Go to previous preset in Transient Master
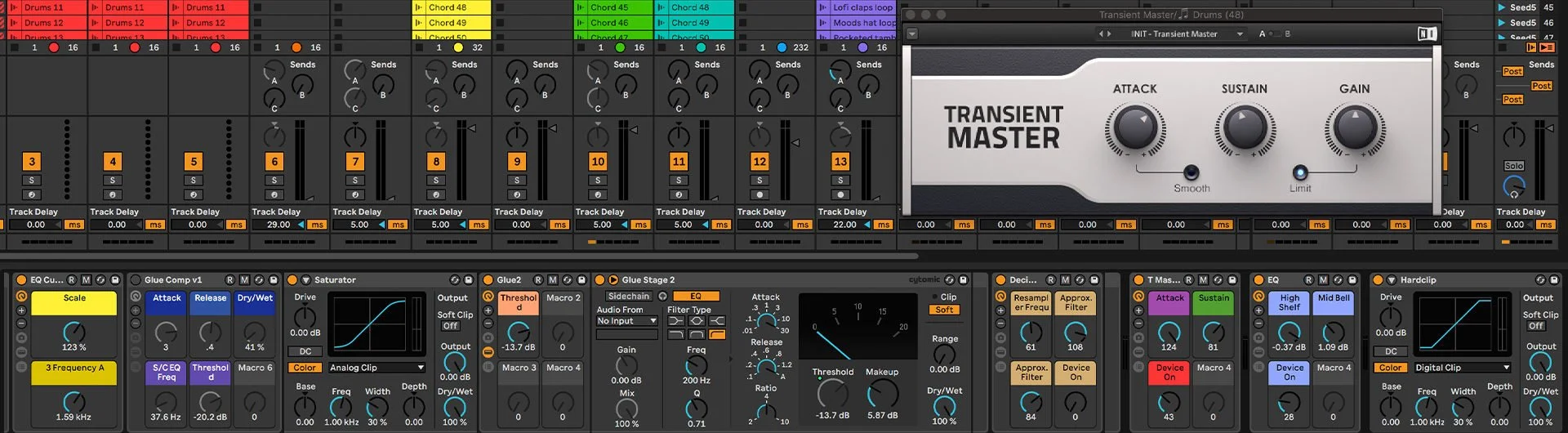 click(x=1101, y=33)
